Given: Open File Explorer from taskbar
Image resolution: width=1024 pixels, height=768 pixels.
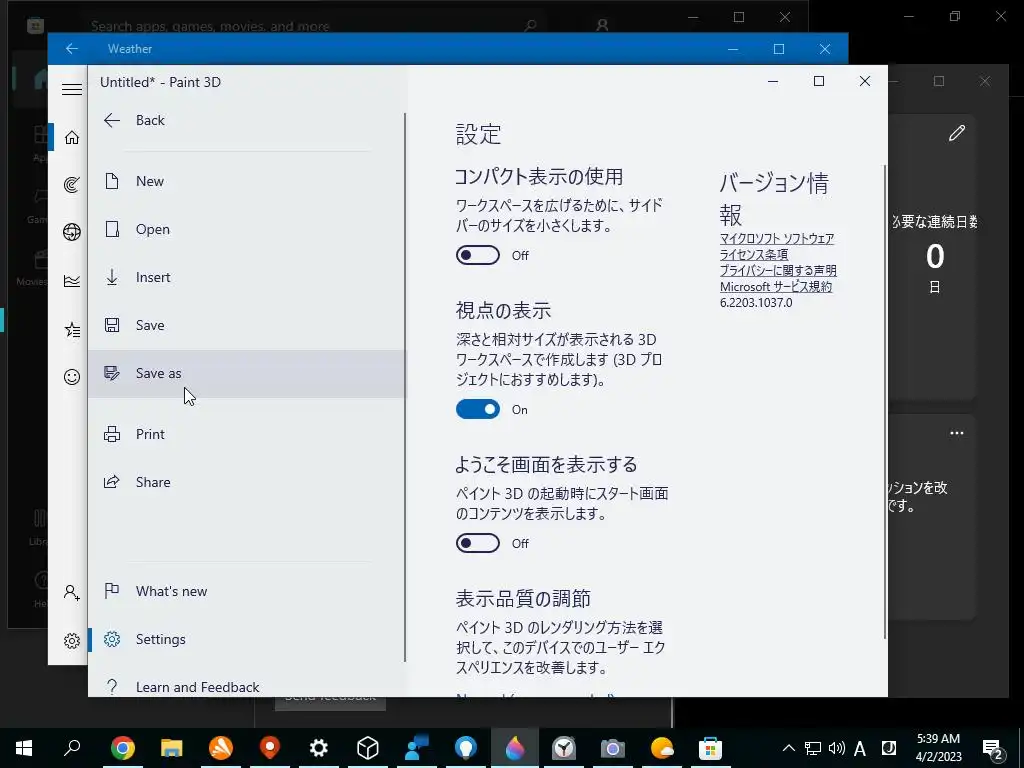Looking at the screenshot, I should tap(172, 748).
